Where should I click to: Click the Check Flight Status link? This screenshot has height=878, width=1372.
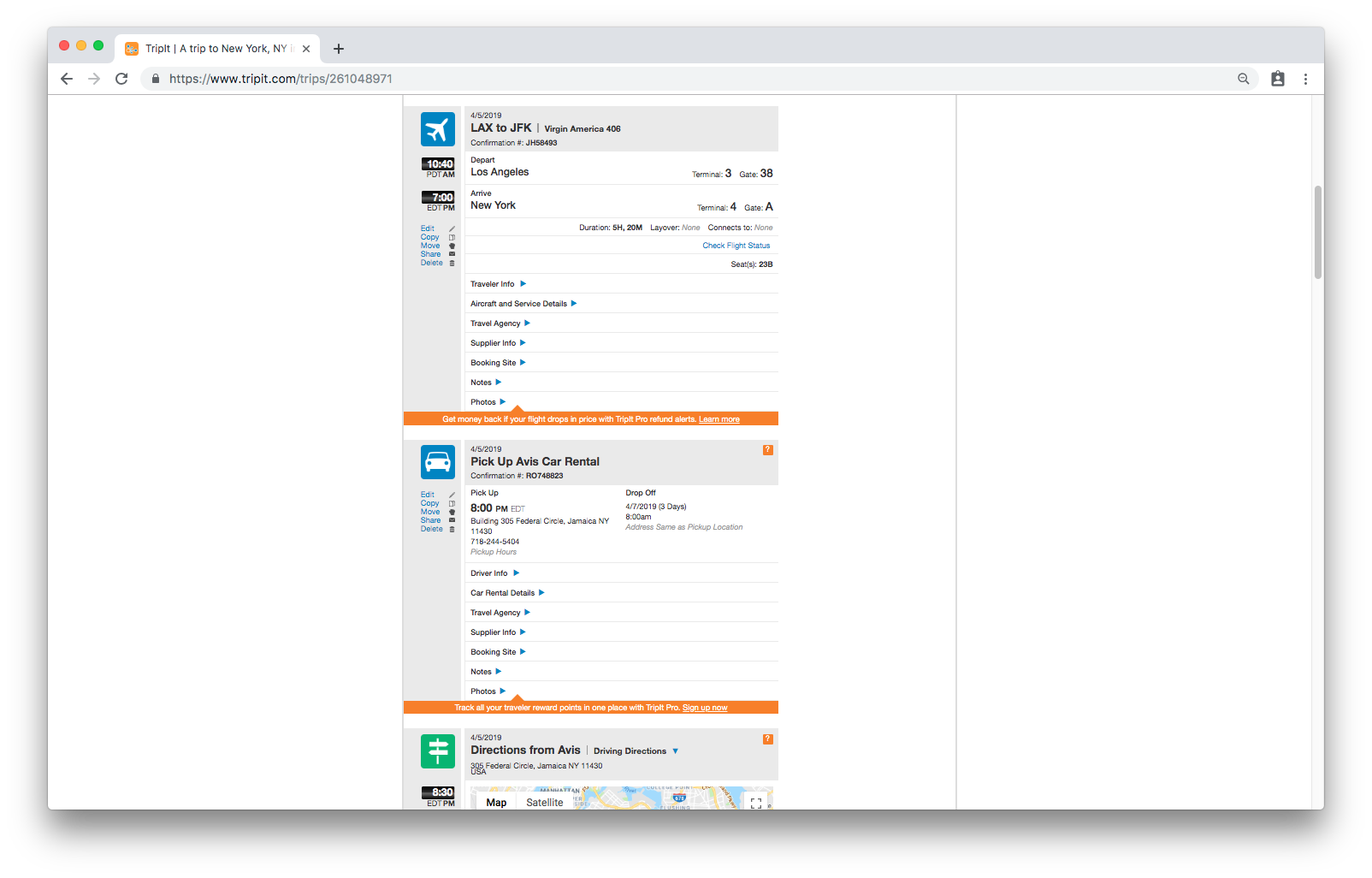click(x=736, y=246)
